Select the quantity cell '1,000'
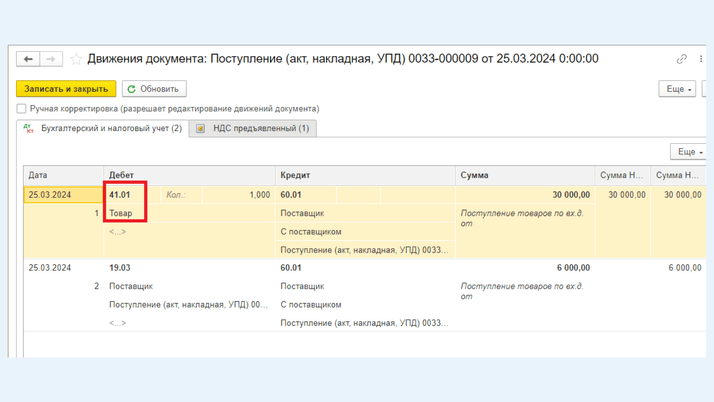The width and height of the screenshot is (714, 402). 239,195
